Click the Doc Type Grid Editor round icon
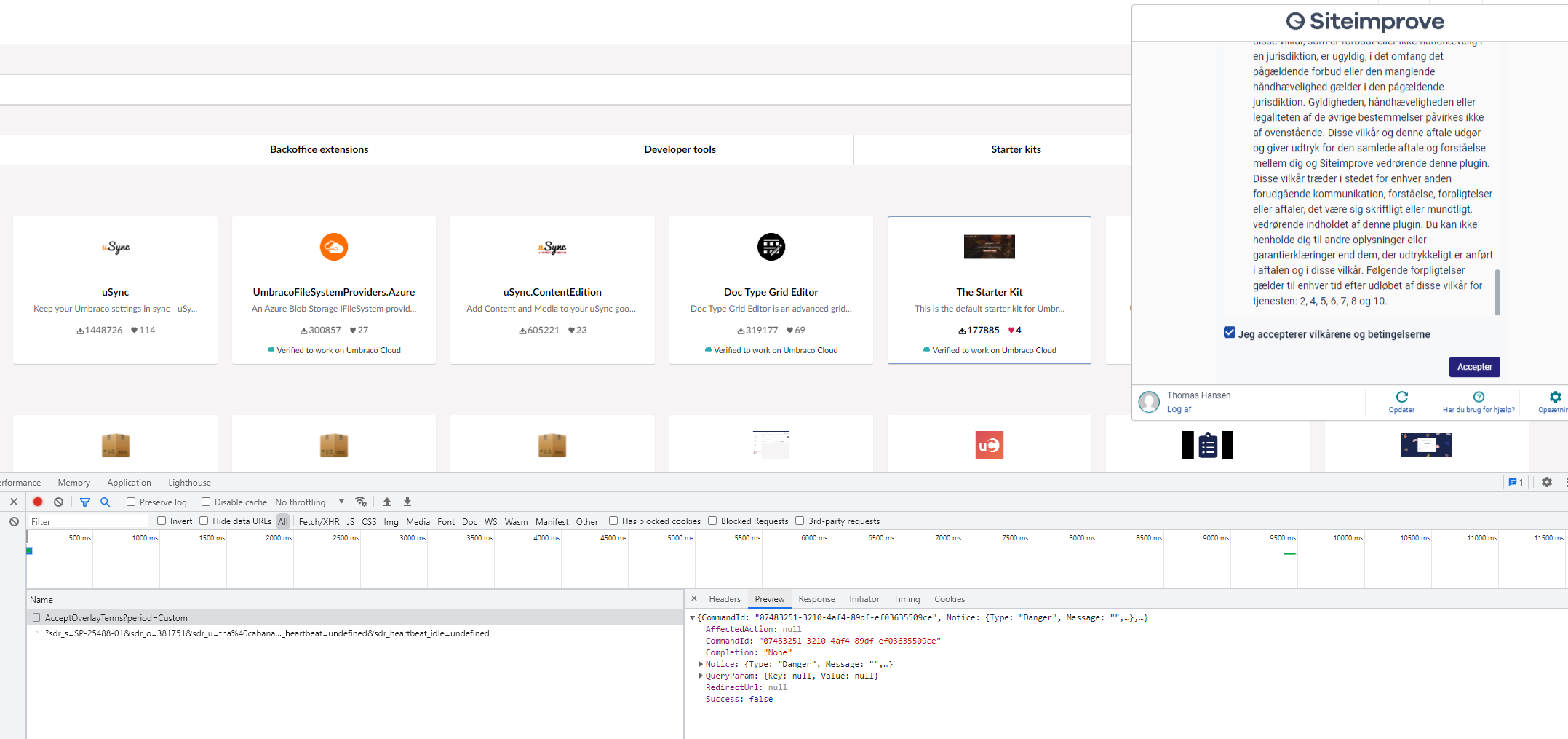1568x739 pixels. [x=771, y=247]
